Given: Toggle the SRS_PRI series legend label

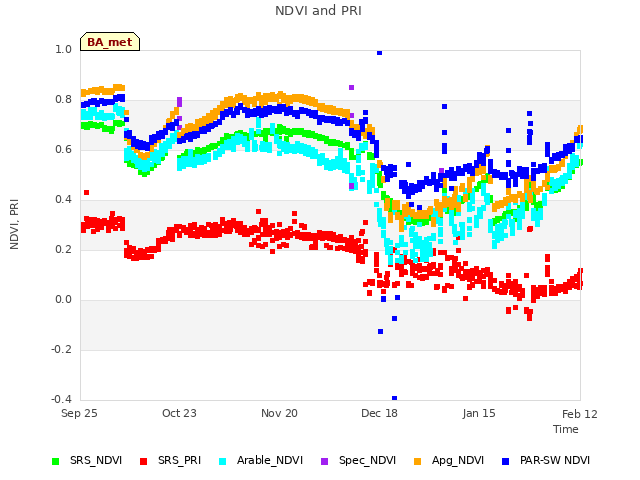Looking at the screenshot, I should click(180, 460).
